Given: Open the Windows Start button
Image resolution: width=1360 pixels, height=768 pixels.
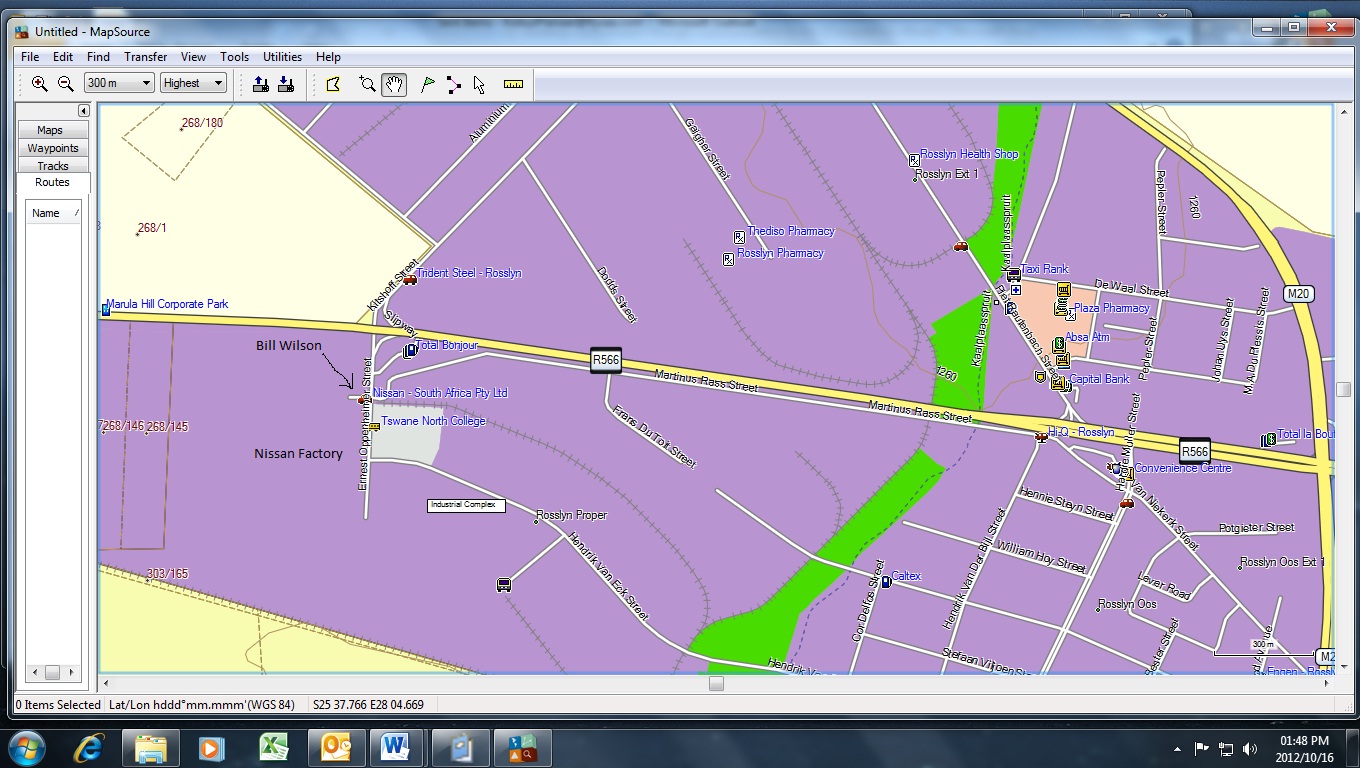Looking at the screenshot, I should [x=27, y=747].
